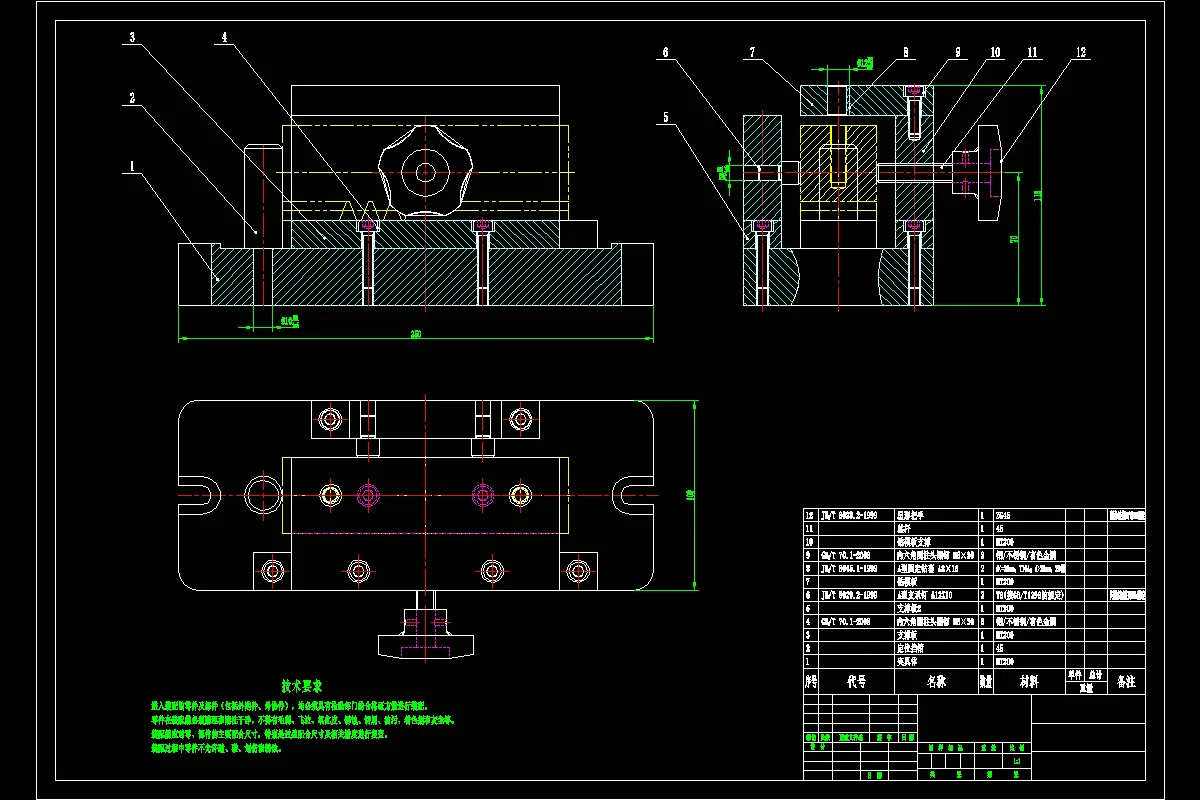The height and width of the screenshot is (800, 1200).
Task: Click the 技术要求 heading text
Action: point(301,687)
